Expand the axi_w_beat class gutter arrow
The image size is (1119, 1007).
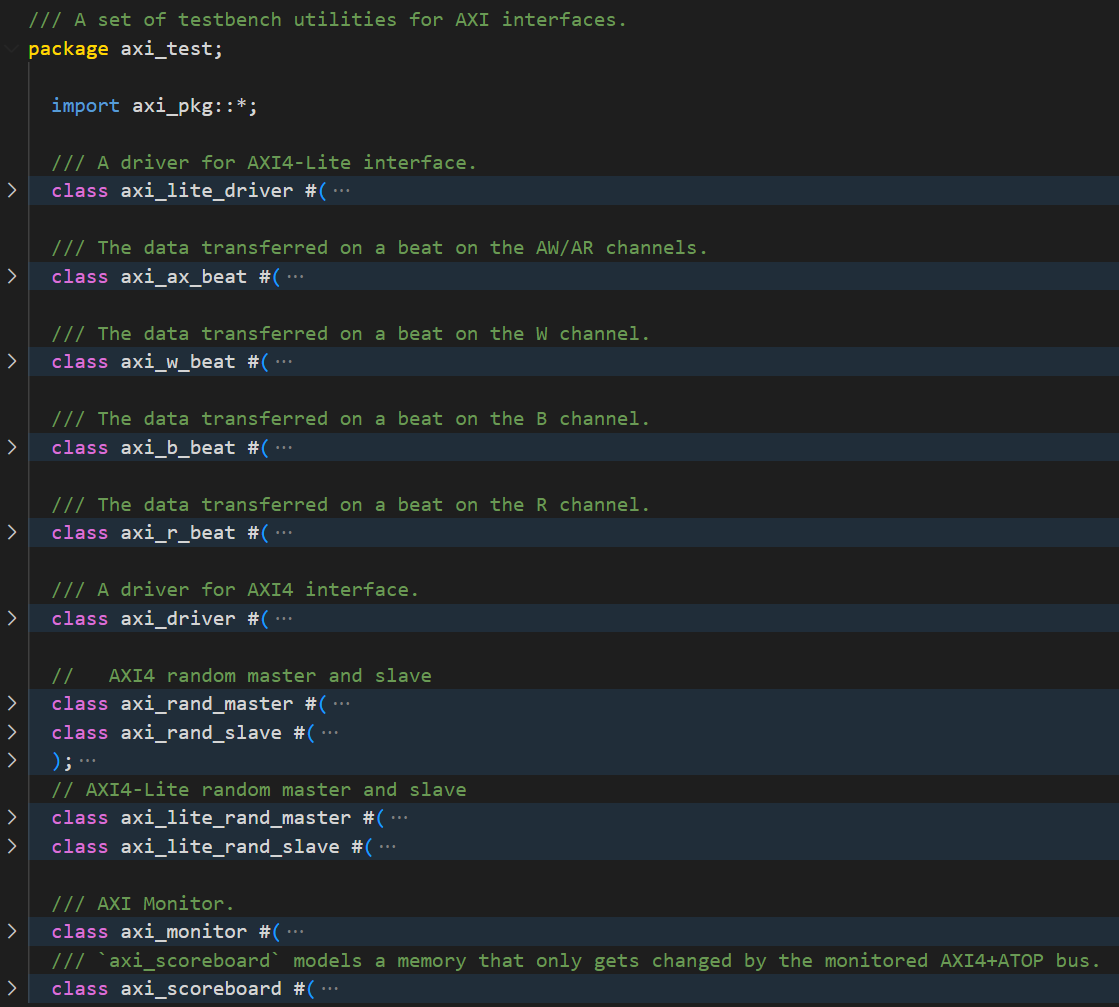(12, 361)
